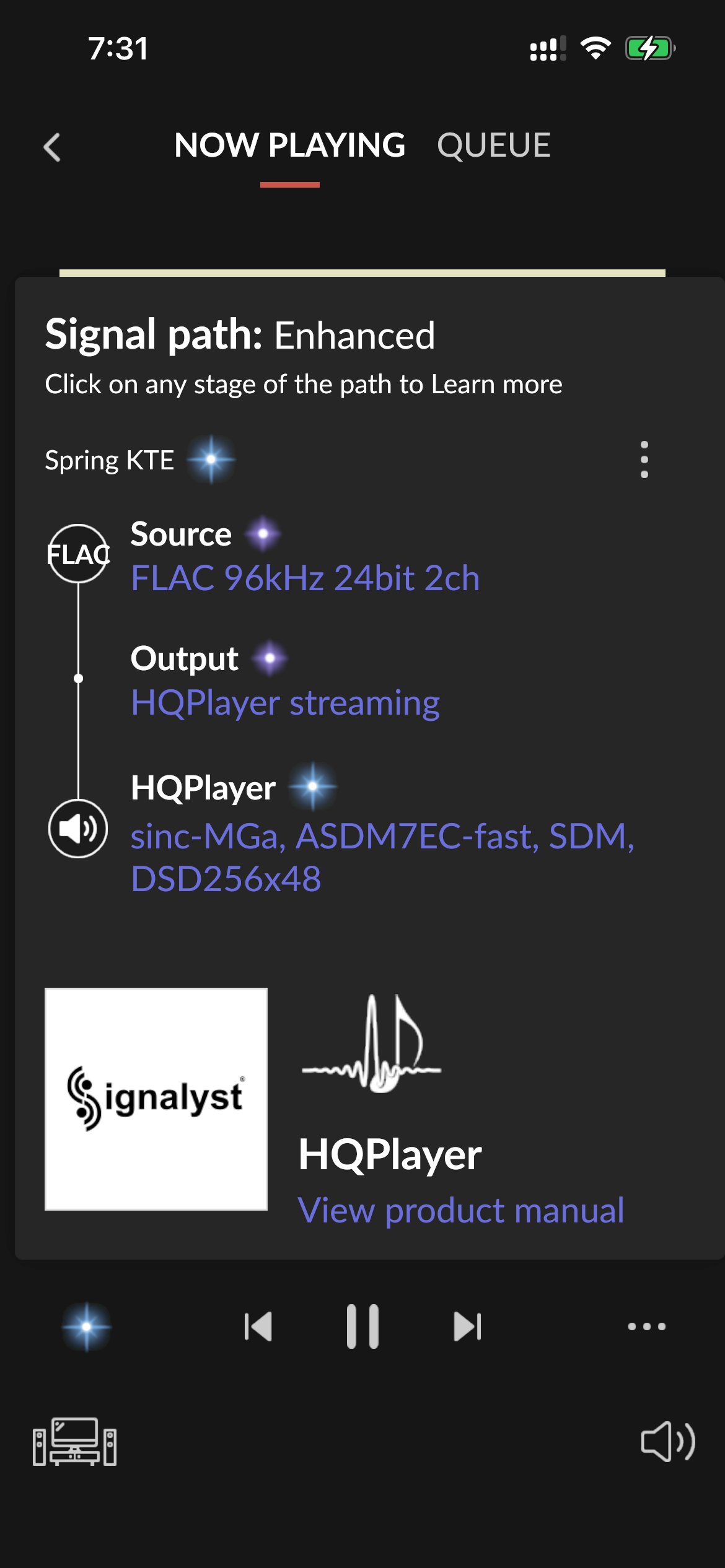Open View product manual link

point(461,1210)
